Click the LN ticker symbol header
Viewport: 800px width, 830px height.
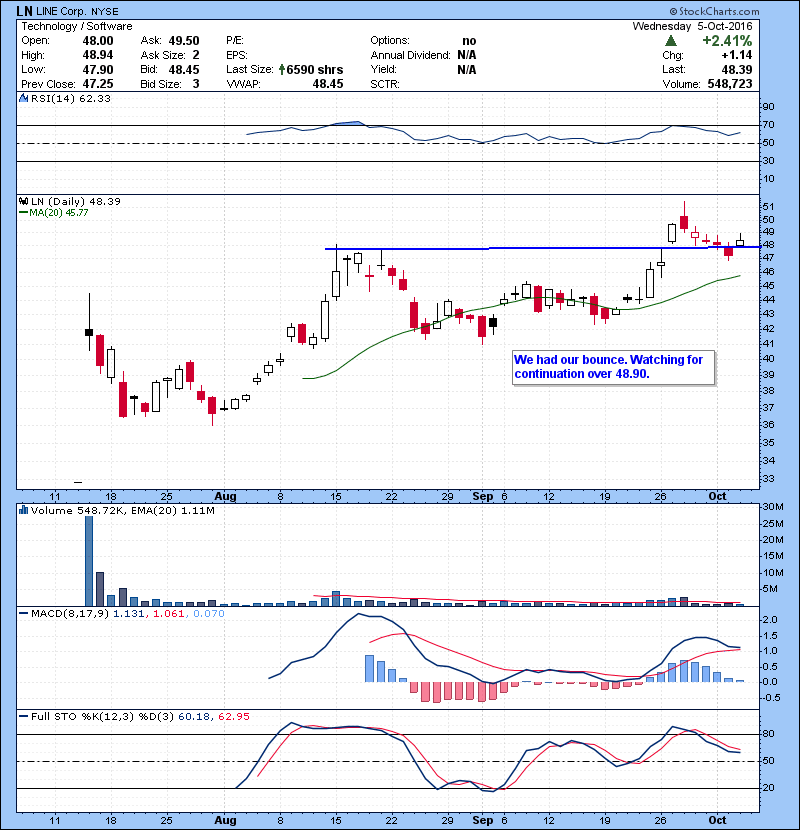24,11
